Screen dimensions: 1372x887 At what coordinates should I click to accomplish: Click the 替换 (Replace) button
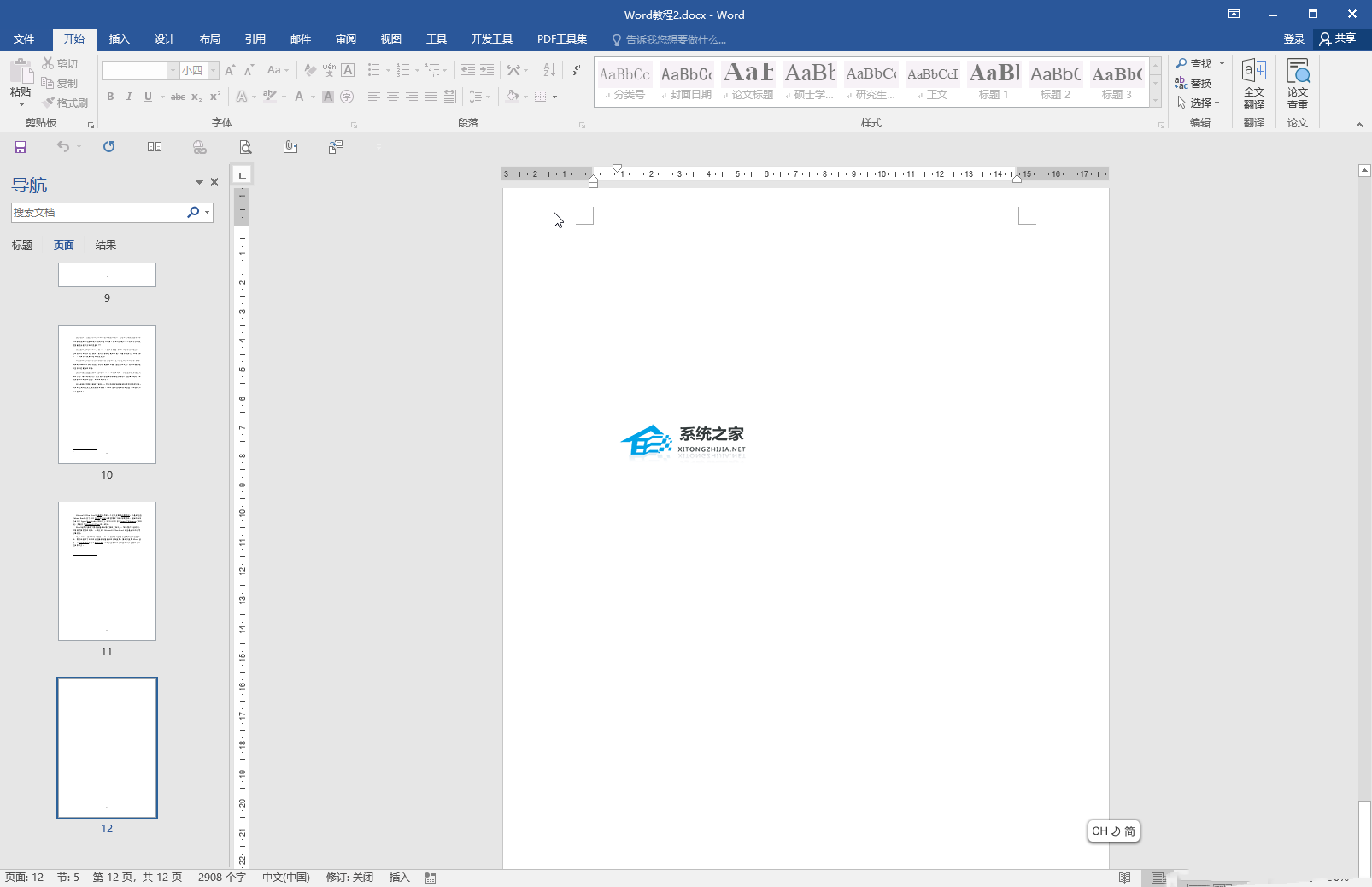coord(1193,83)
